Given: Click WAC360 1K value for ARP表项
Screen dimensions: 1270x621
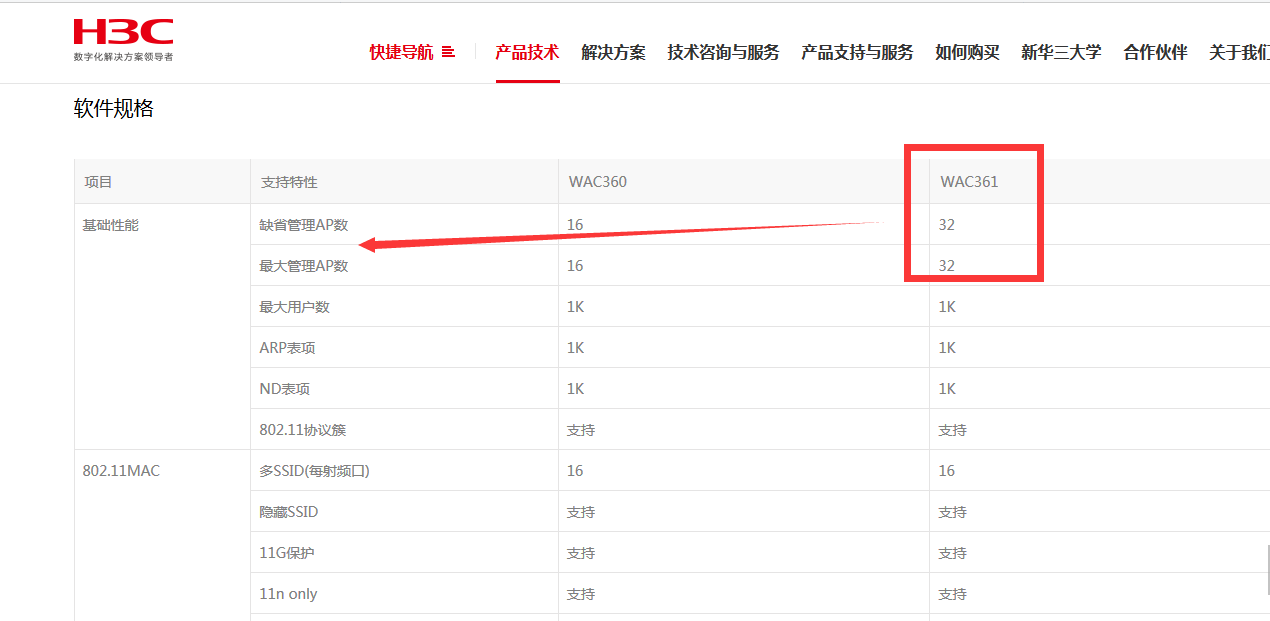Looking at the screenshot, I should click(x=576, y=348).
